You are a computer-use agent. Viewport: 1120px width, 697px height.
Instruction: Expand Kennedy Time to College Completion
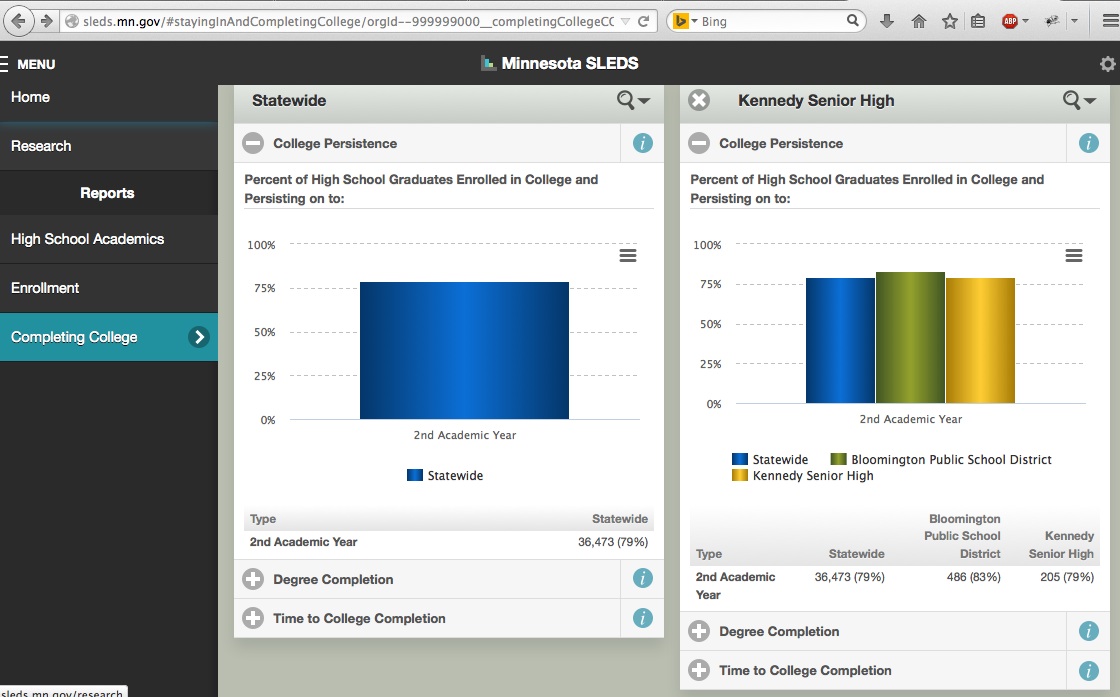tap(699, 671)
